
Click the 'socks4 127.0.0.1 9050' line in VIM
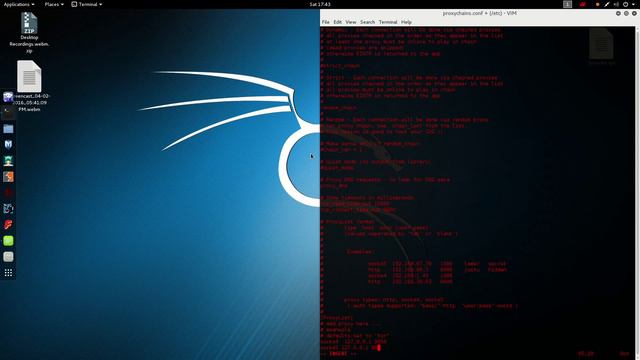[353, 342]
